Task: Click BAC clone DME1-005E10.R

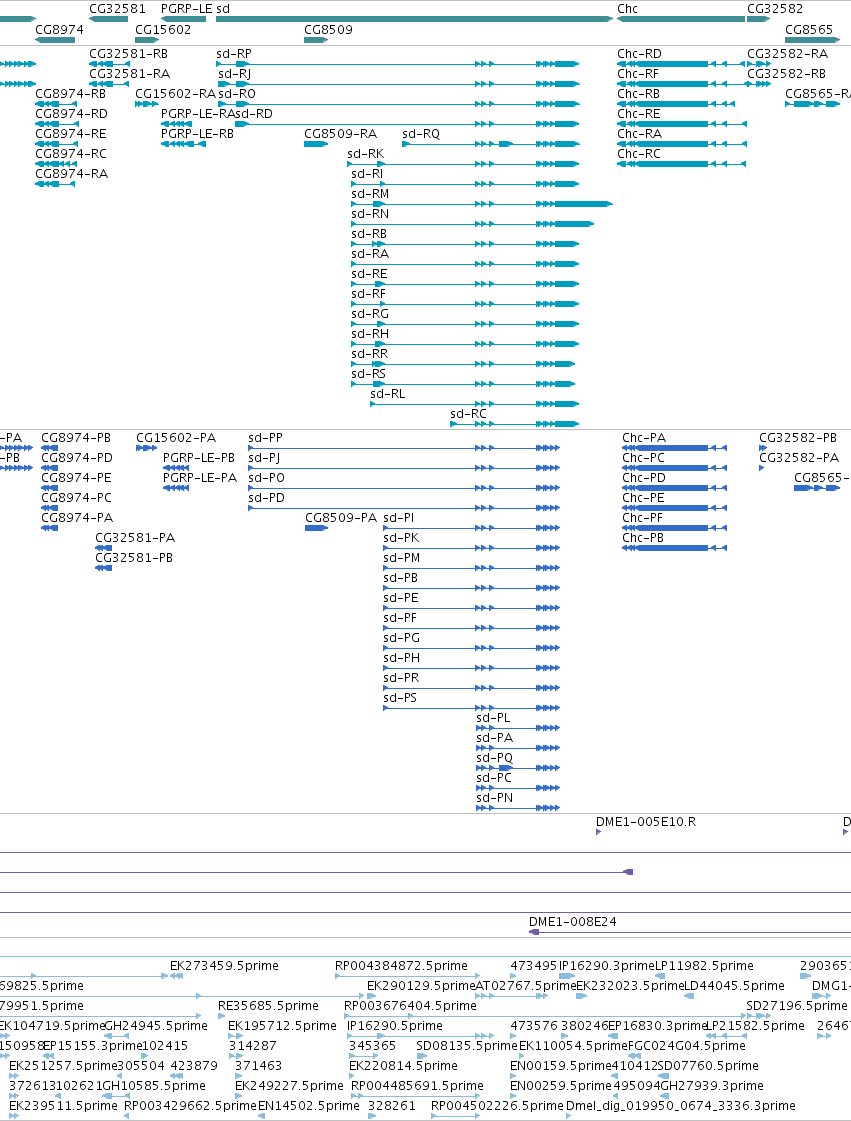Action: tap(599, 832)
